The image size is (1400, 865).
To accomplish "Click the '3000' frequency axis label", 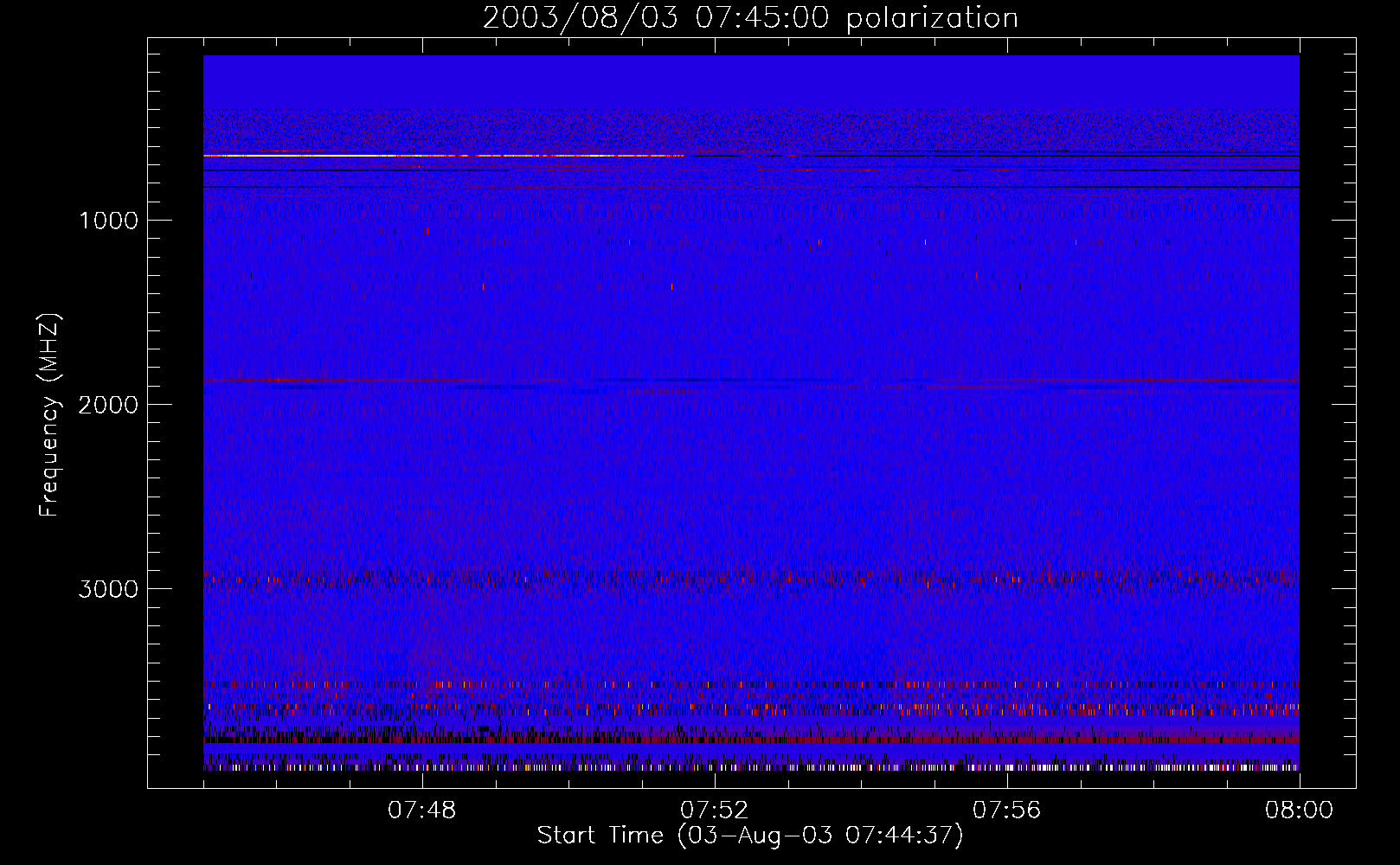I will click(x=108, y=589).
